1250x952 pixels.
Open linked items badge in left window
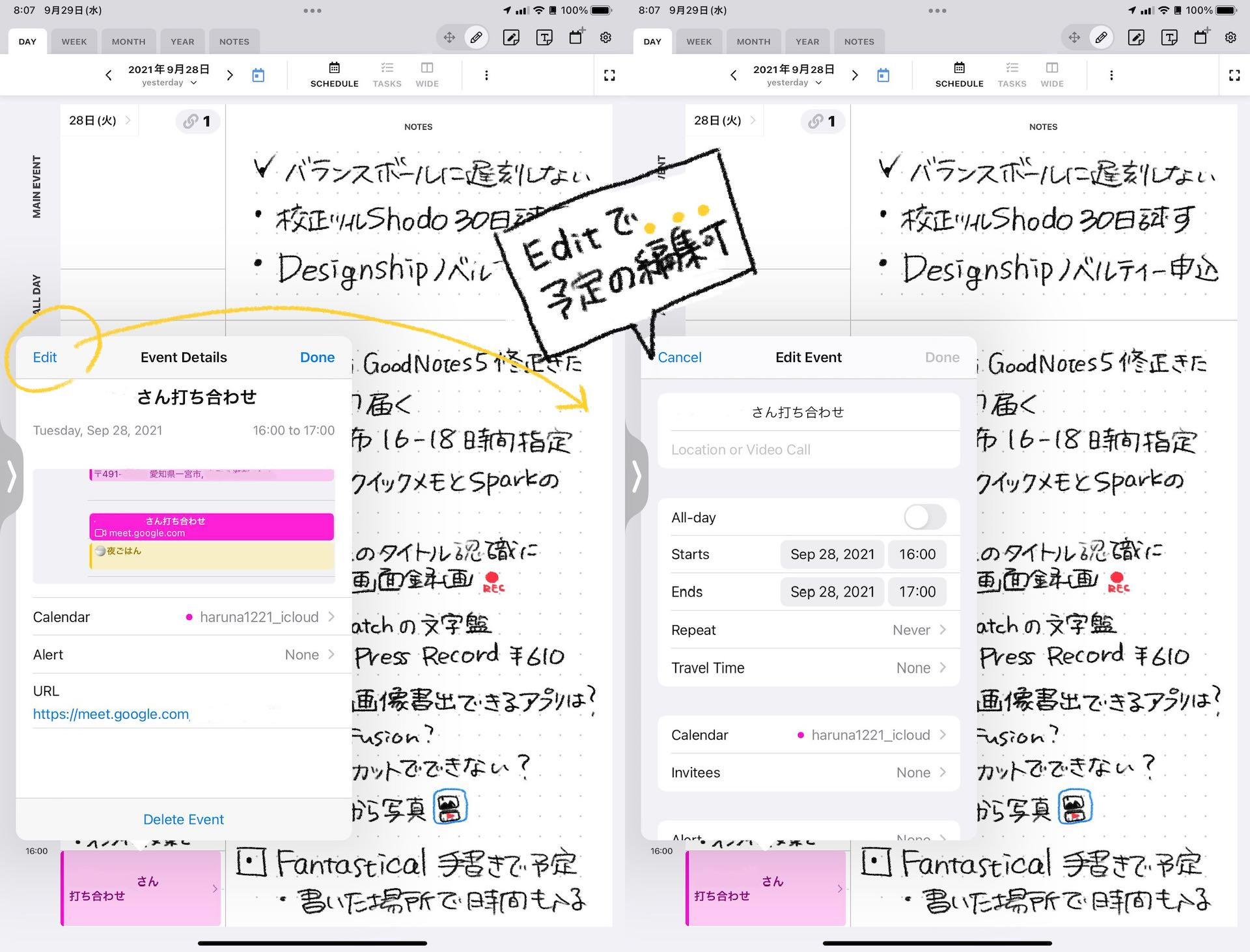pyautogui.click(x=197, y=121)
